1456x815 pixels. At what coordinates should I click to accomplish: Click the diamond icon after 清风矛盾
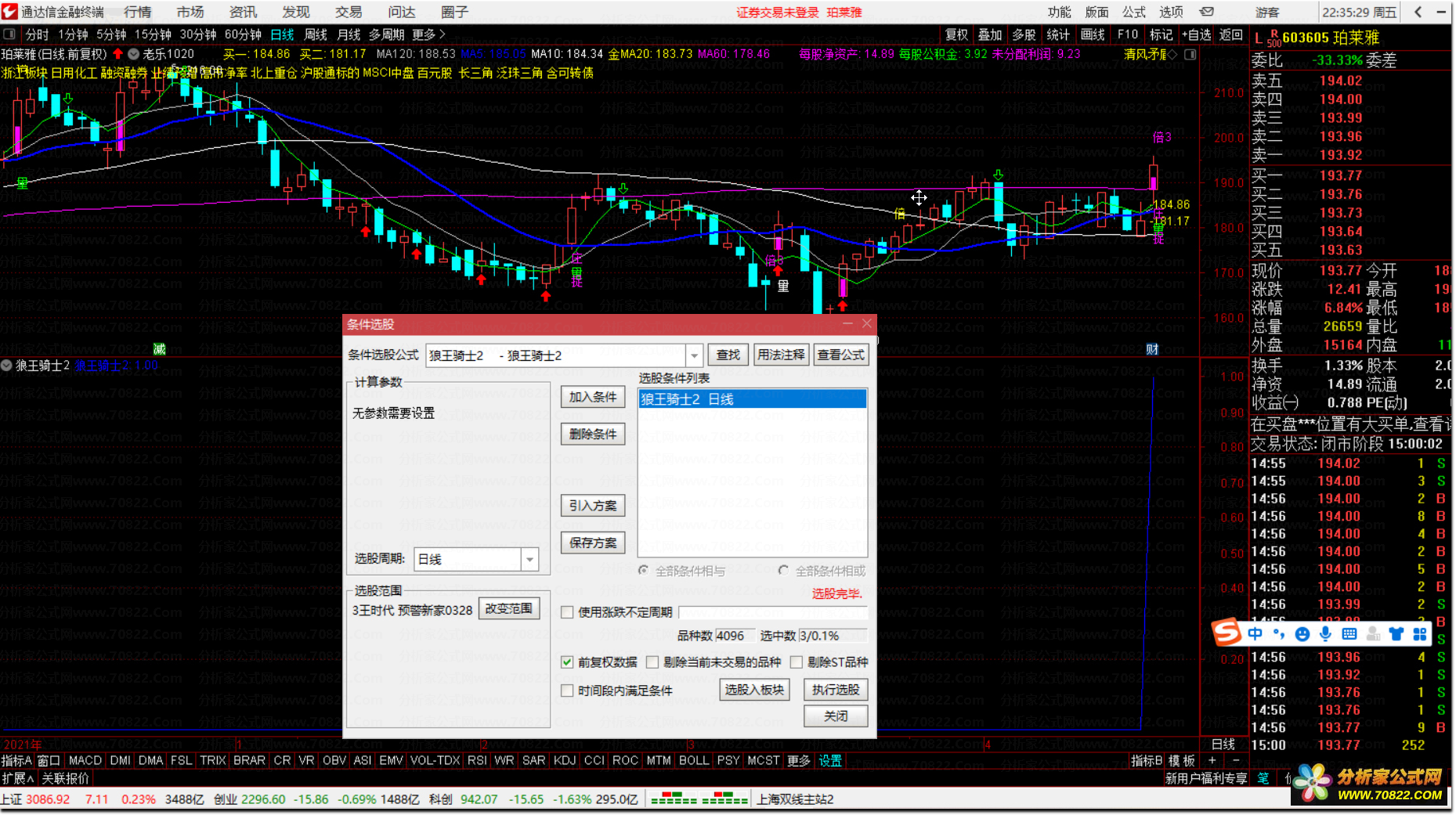[1172, 55]
